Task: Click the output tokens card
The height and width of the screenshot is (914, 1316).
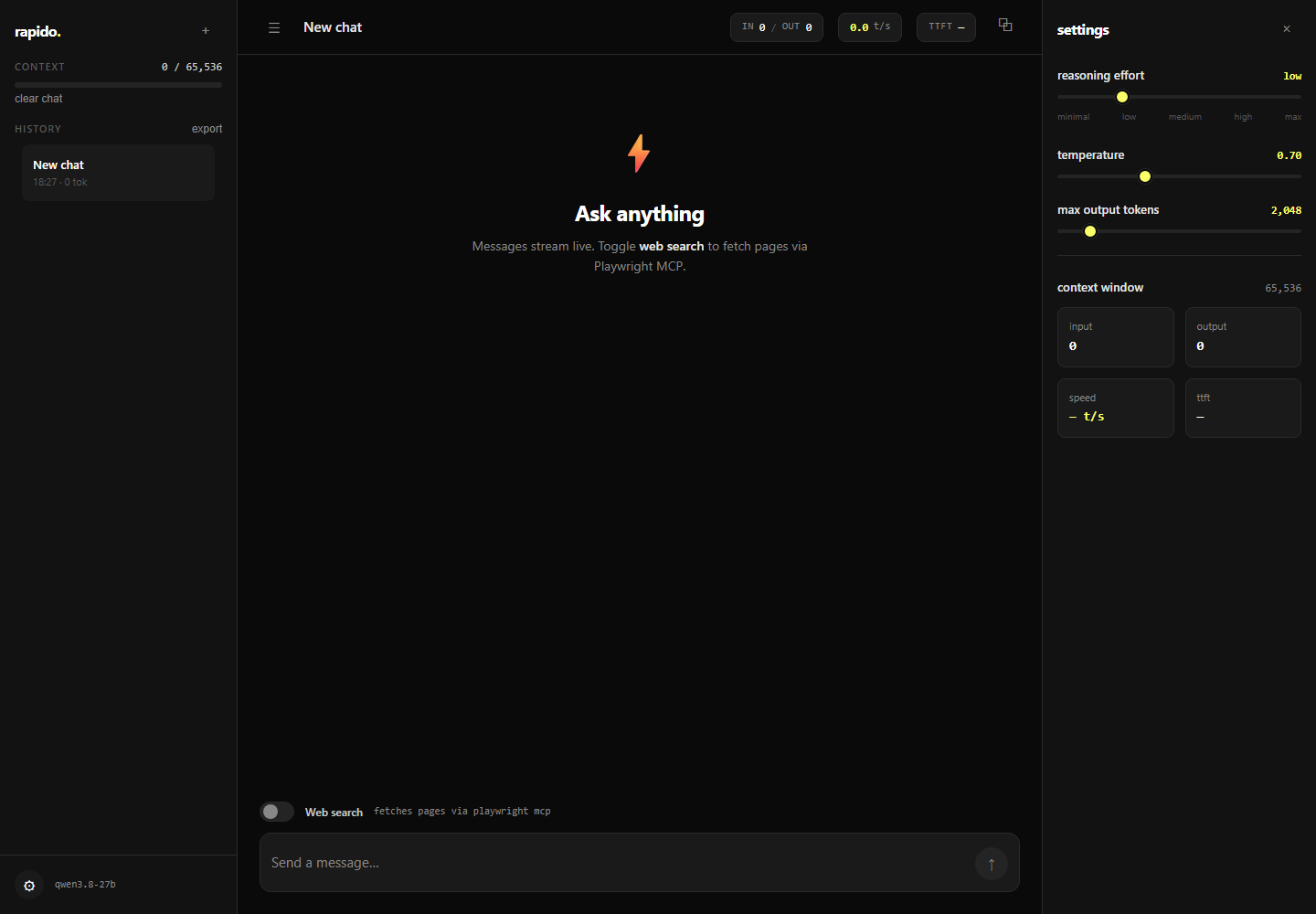Action: 1243,337
